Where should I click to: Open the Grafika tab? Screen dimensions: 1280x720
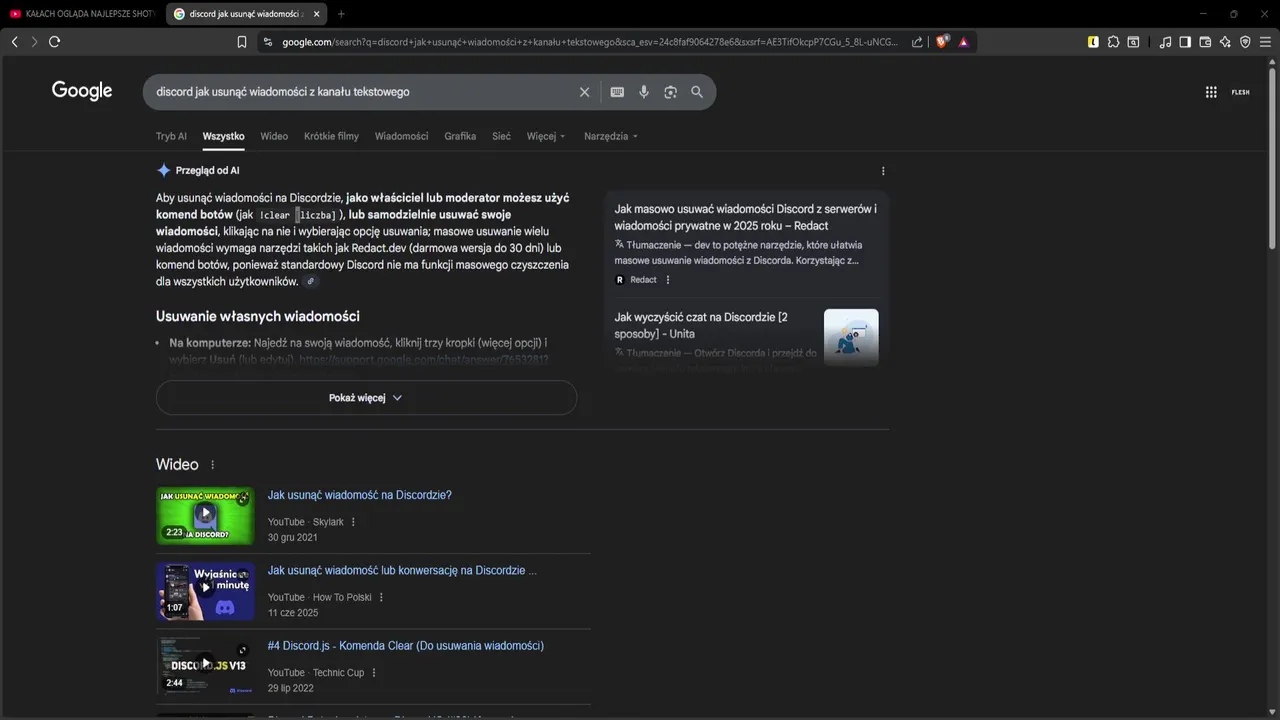tap(460, 136)
